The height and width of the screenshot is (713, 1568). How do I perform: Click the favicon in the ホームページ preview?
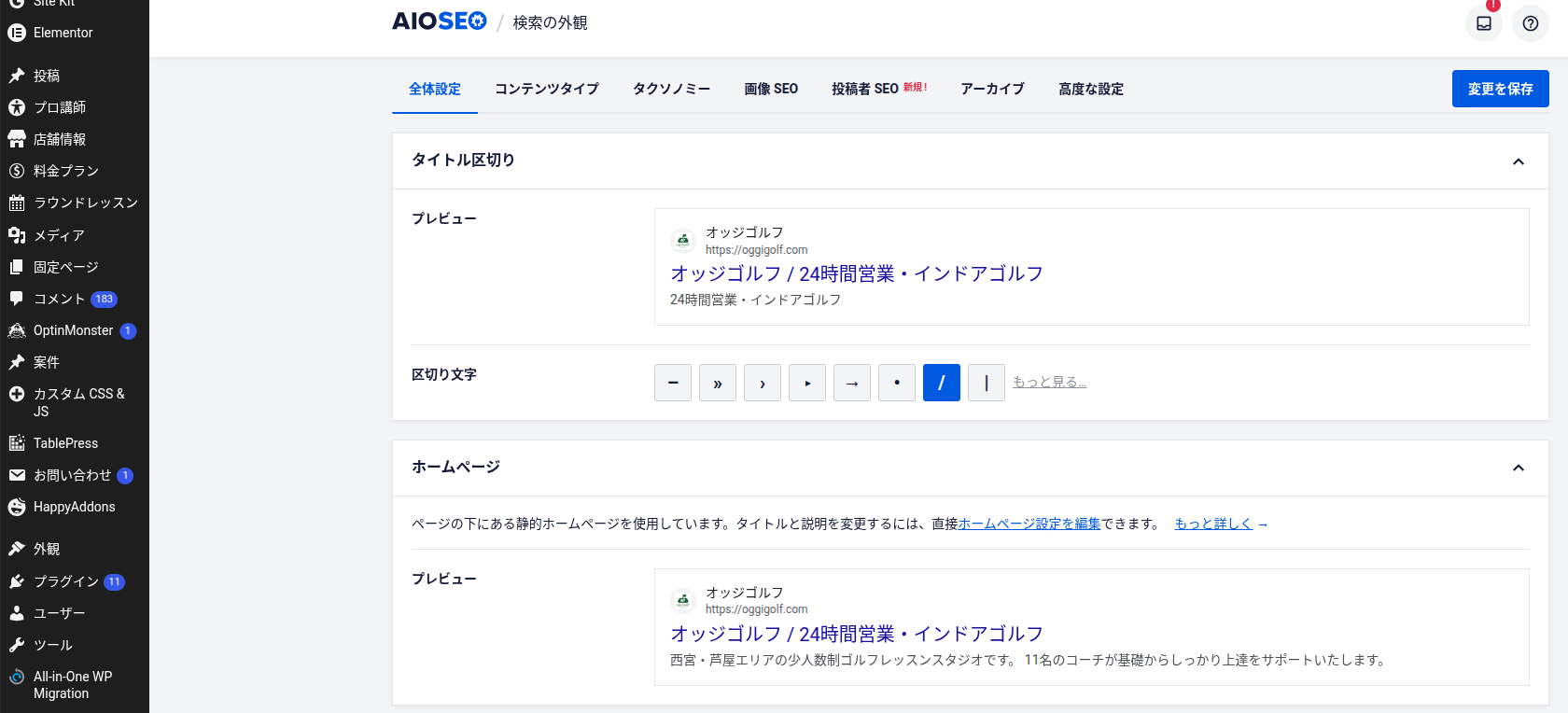point(683,600)
